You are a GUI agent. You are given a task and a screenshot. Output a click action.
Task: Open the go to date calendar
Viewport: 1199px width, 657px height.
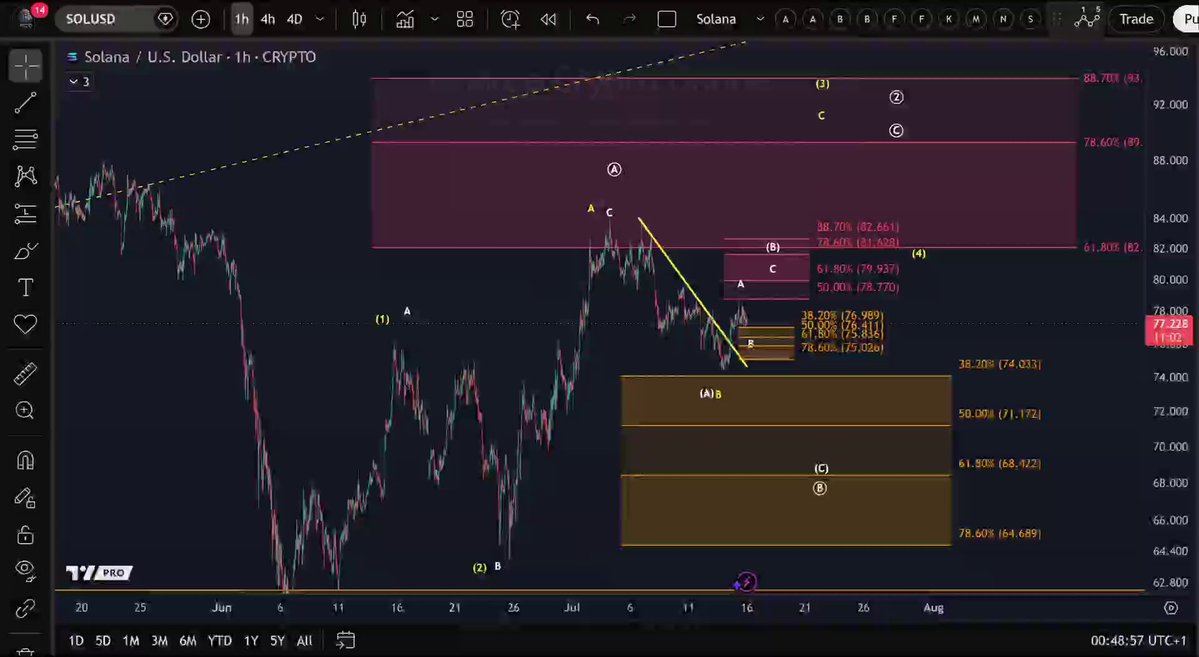point(345,639)
